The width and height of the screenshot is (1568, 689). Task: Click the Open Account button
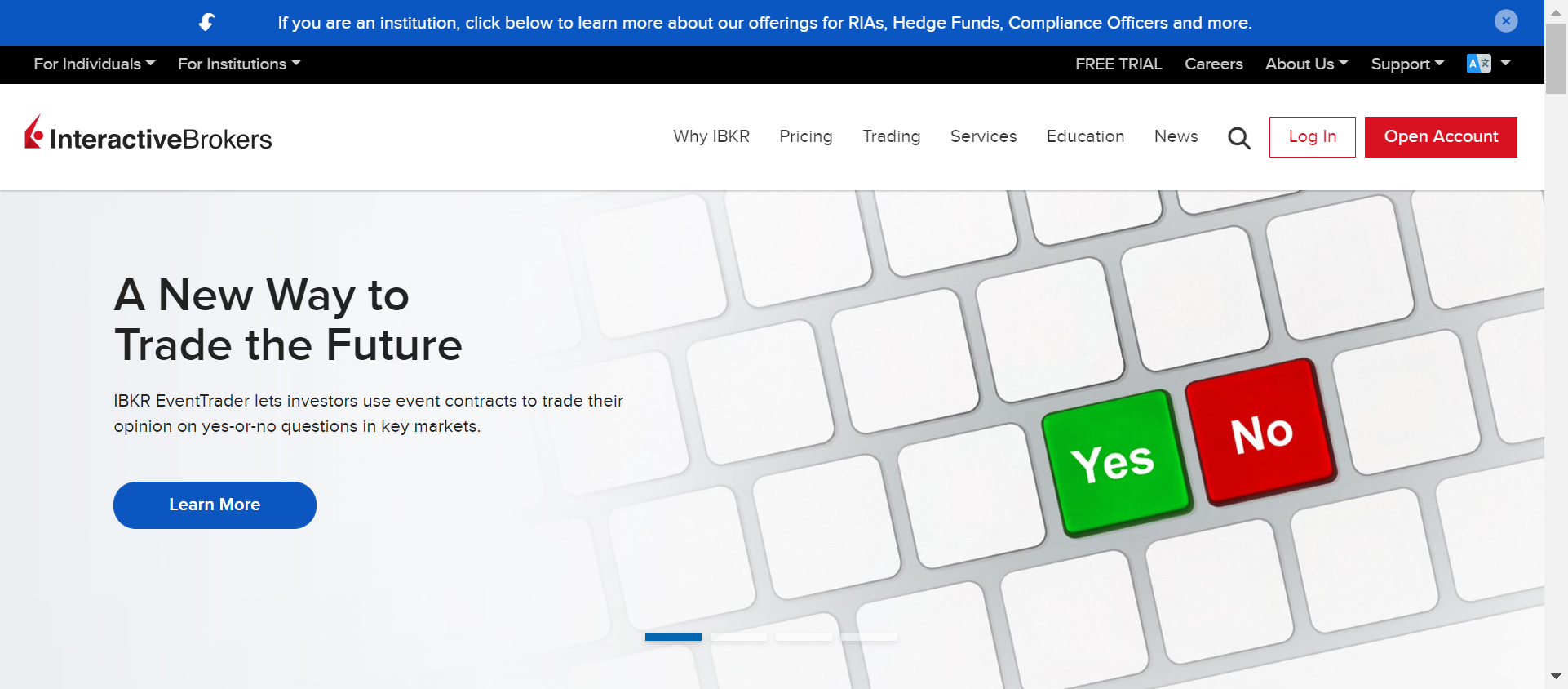point(1441,137)
